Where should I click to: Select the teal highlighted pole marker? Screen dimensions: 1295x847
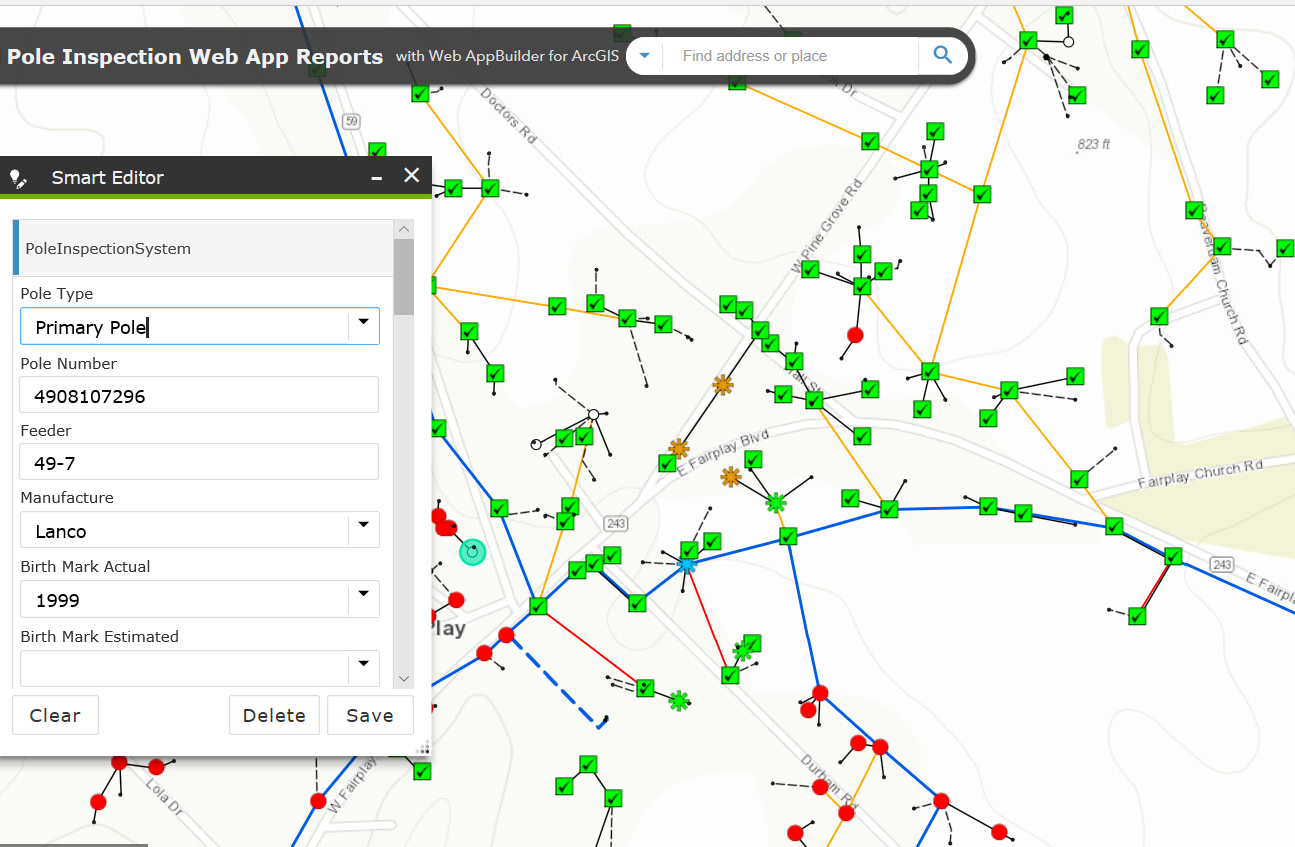pyautogui.click(x=472, y=551)
